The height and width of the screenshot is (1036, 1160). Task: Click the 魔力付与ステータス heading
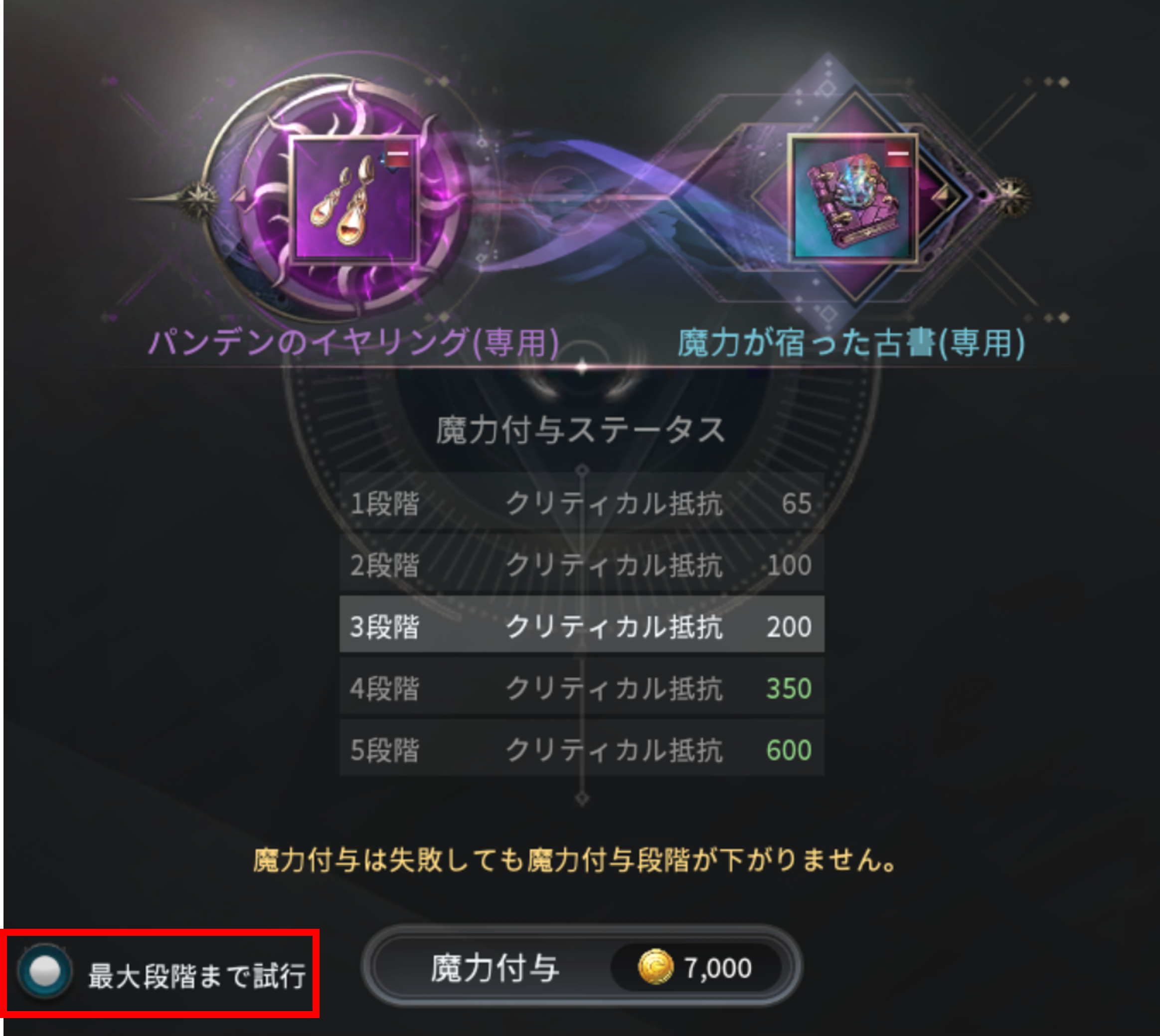(x=581, y=429)
